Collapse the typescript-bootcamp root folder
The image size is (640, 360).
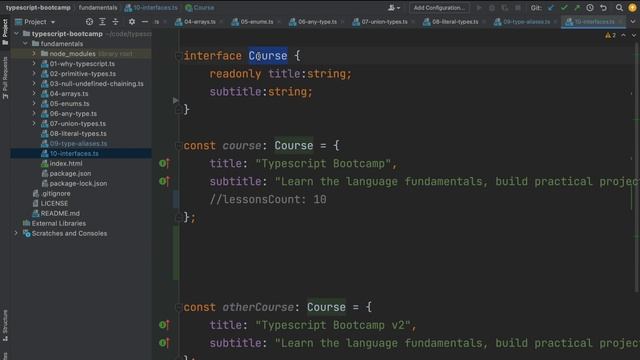click(x=17, y=33)
